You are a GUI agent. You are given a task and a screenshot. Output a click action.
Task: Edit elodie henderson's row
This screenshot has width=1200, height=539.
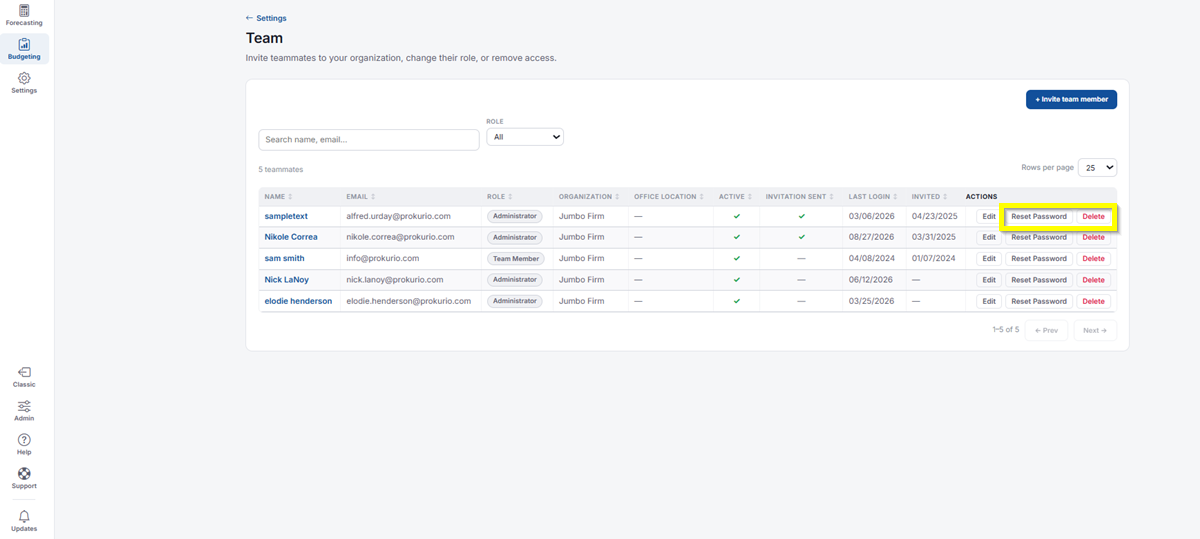click(989, 301)
